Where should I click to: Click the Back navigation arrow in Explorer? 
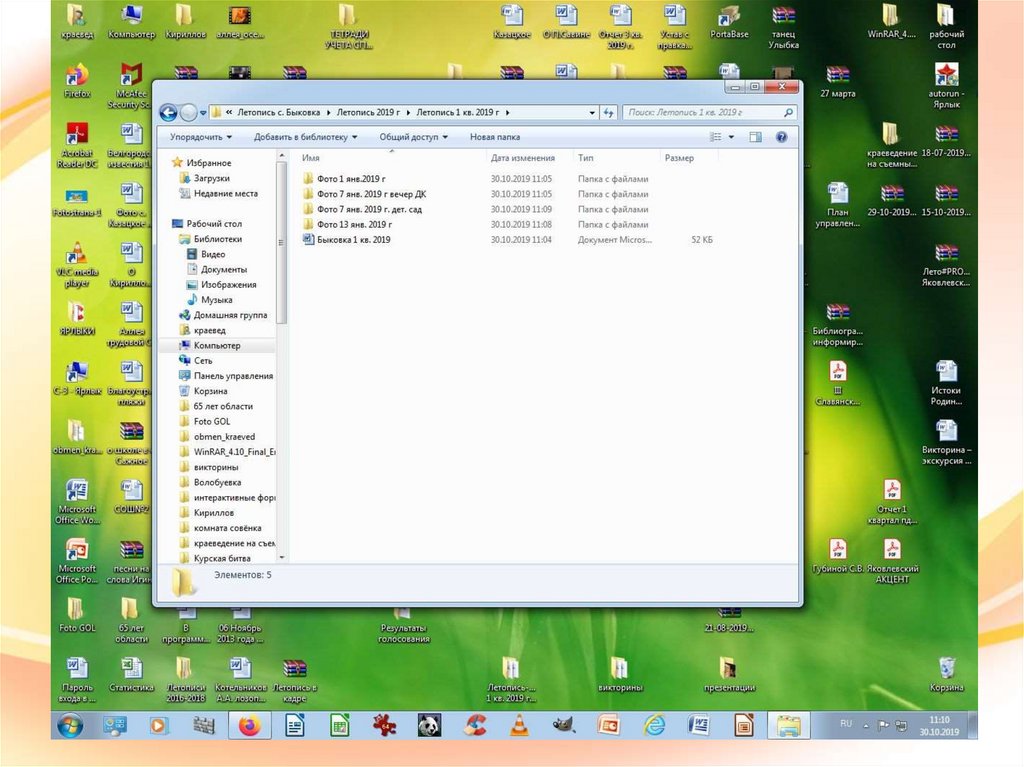point(167,113)
